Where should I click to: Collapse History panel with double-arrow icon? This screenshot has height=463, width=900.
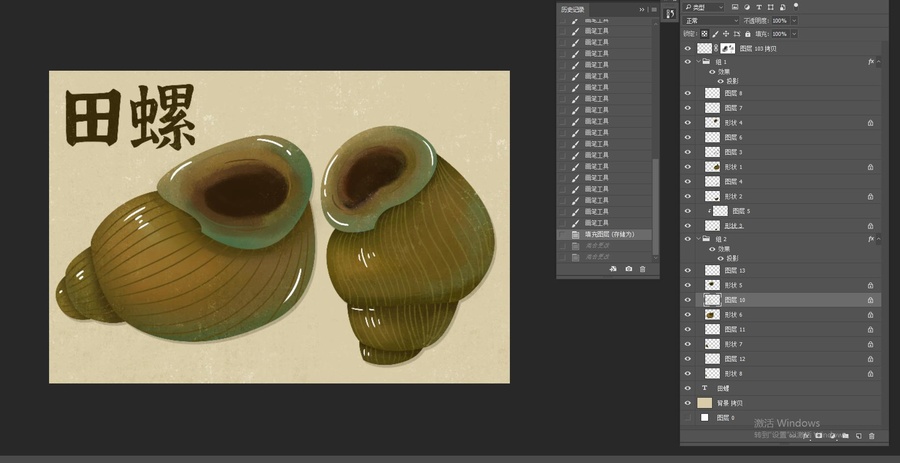pos(642,10)
